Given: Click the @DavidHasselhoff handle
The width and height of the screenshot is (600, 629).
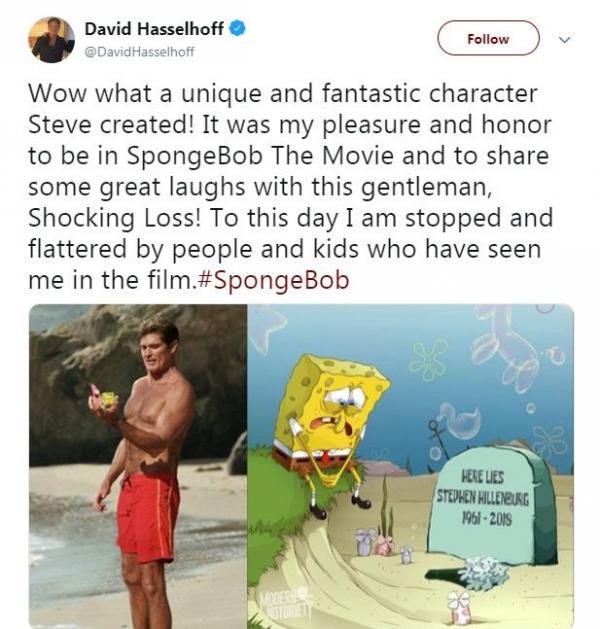Looking at the screenshot, I should 139,52.
